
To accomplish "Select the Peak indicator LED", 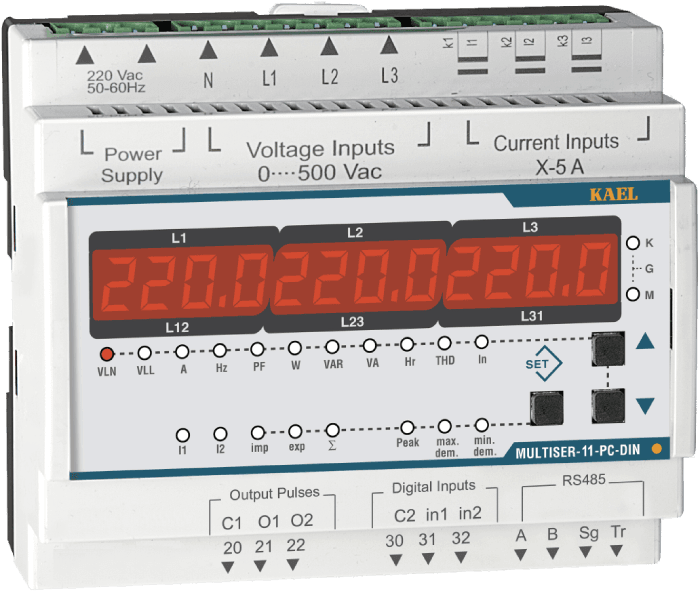I will 407,428.
